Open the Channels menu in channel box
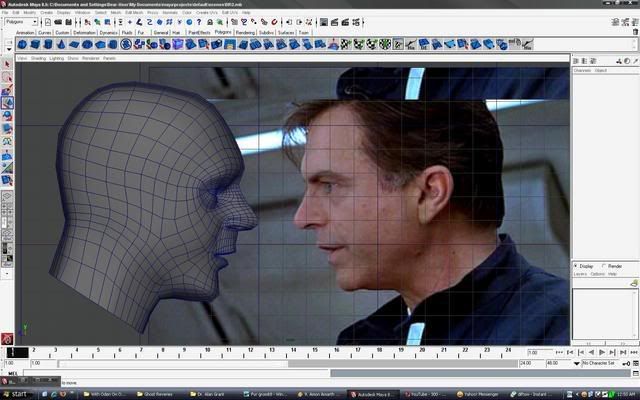 [582, 71]
